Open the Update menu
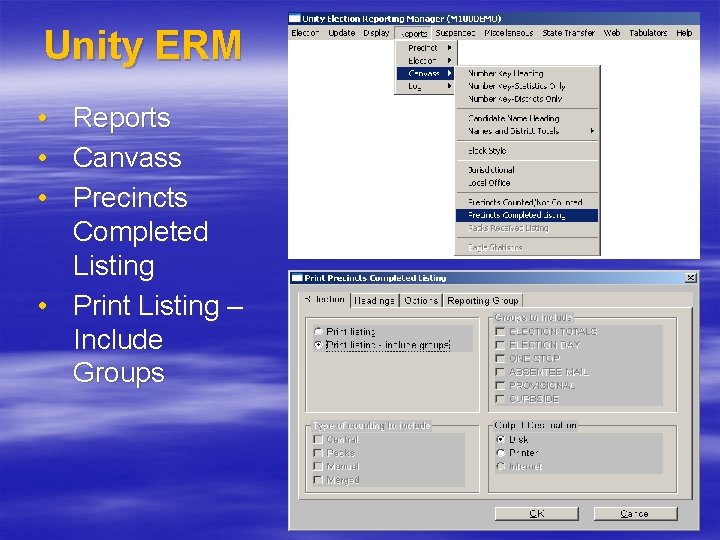The image size is (720, 540). [x=342, y=33]
